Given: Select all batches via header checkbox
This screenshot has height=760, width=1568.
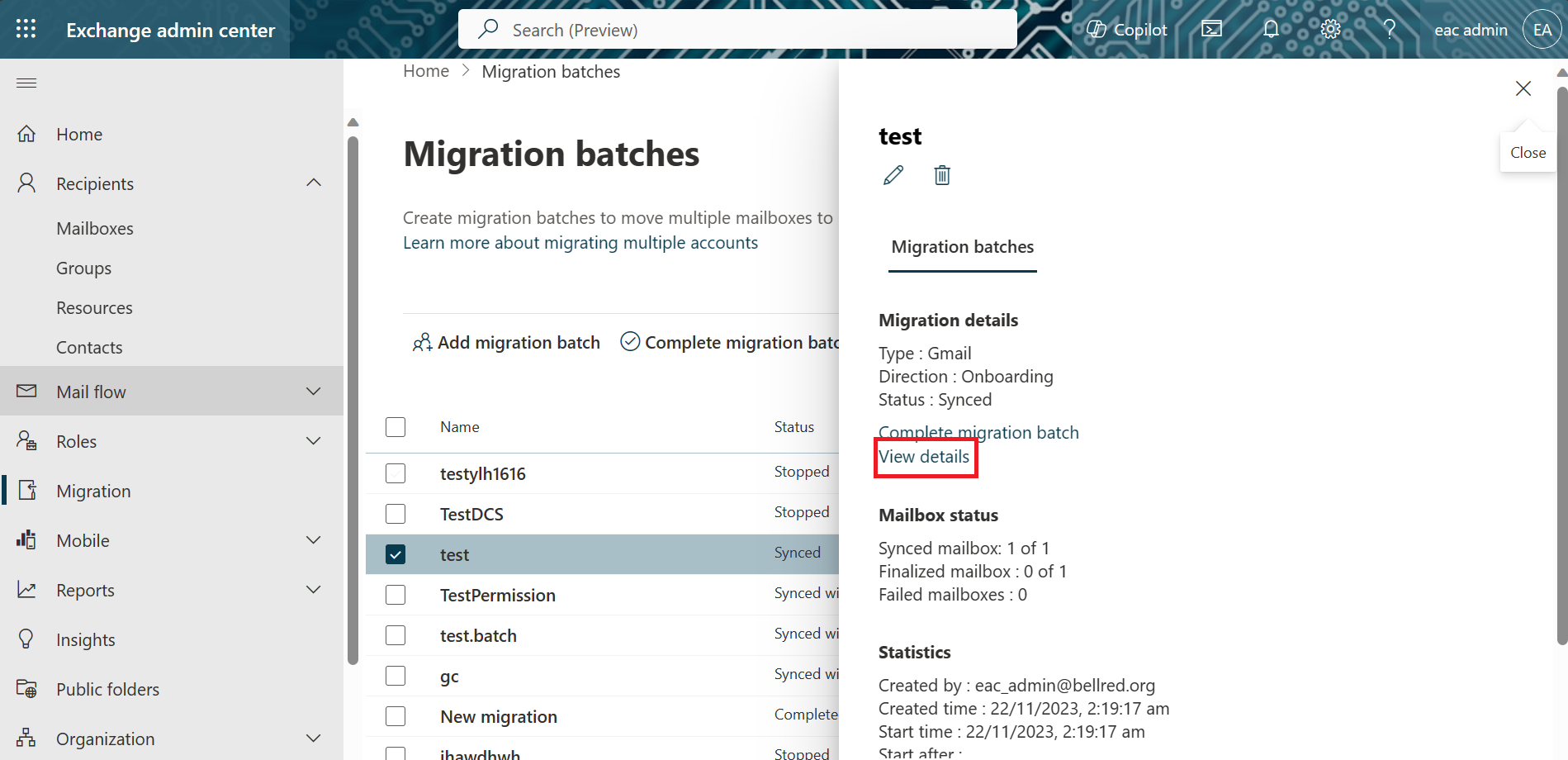Looking at the screenshot, I should click(x=396, y=427).
